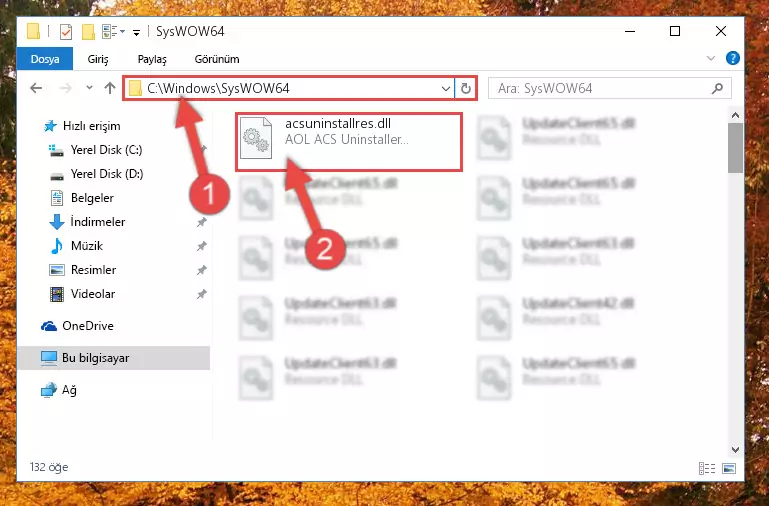The width and height of the screenshot is (769, 506).
Task: Click the Belgeler document icon
Action: (x=57, y=198)
